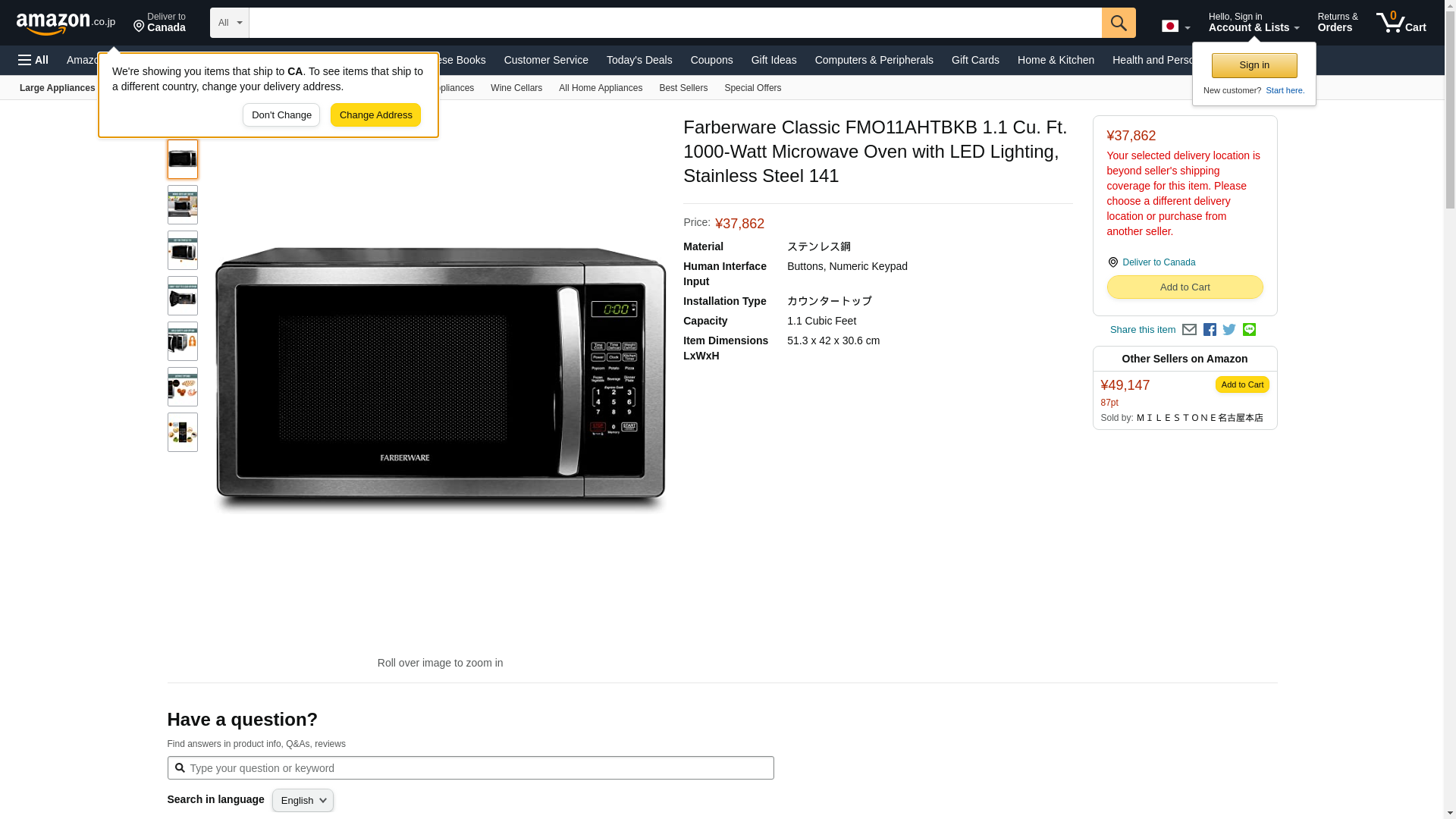This screenshot has width=1456, height=819.
Task: Share item on Twitter icon
Action: (x=1229, y=330)
